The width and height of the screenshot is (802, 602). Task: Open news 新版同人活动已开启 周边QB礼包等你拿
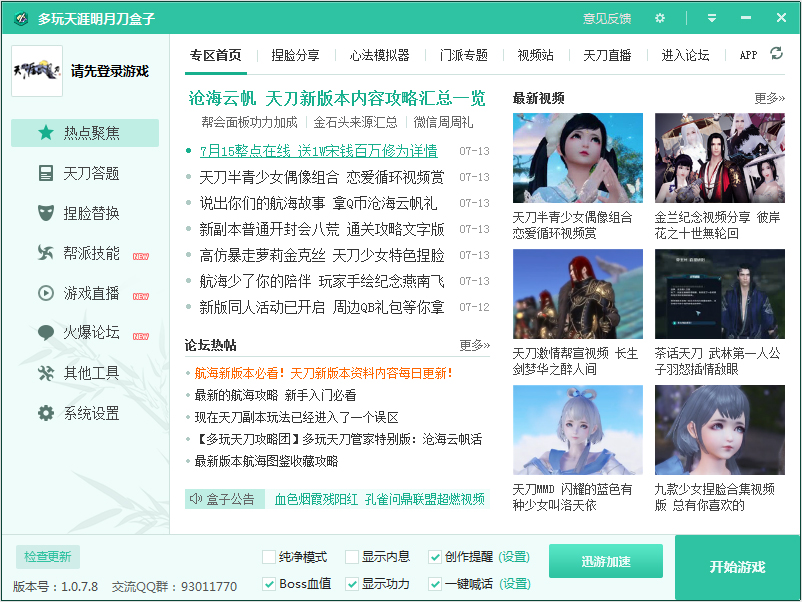322,307
